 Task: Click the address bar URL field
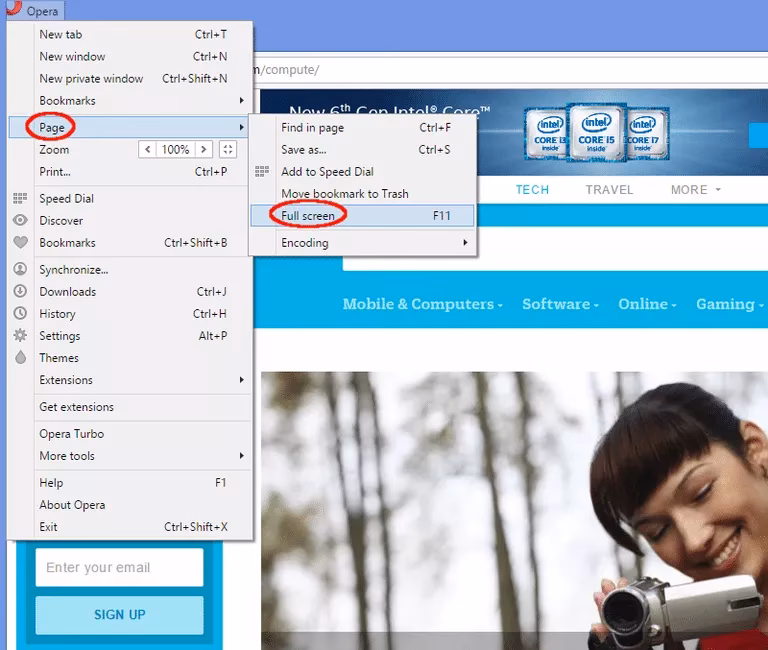tap(510, 70)
